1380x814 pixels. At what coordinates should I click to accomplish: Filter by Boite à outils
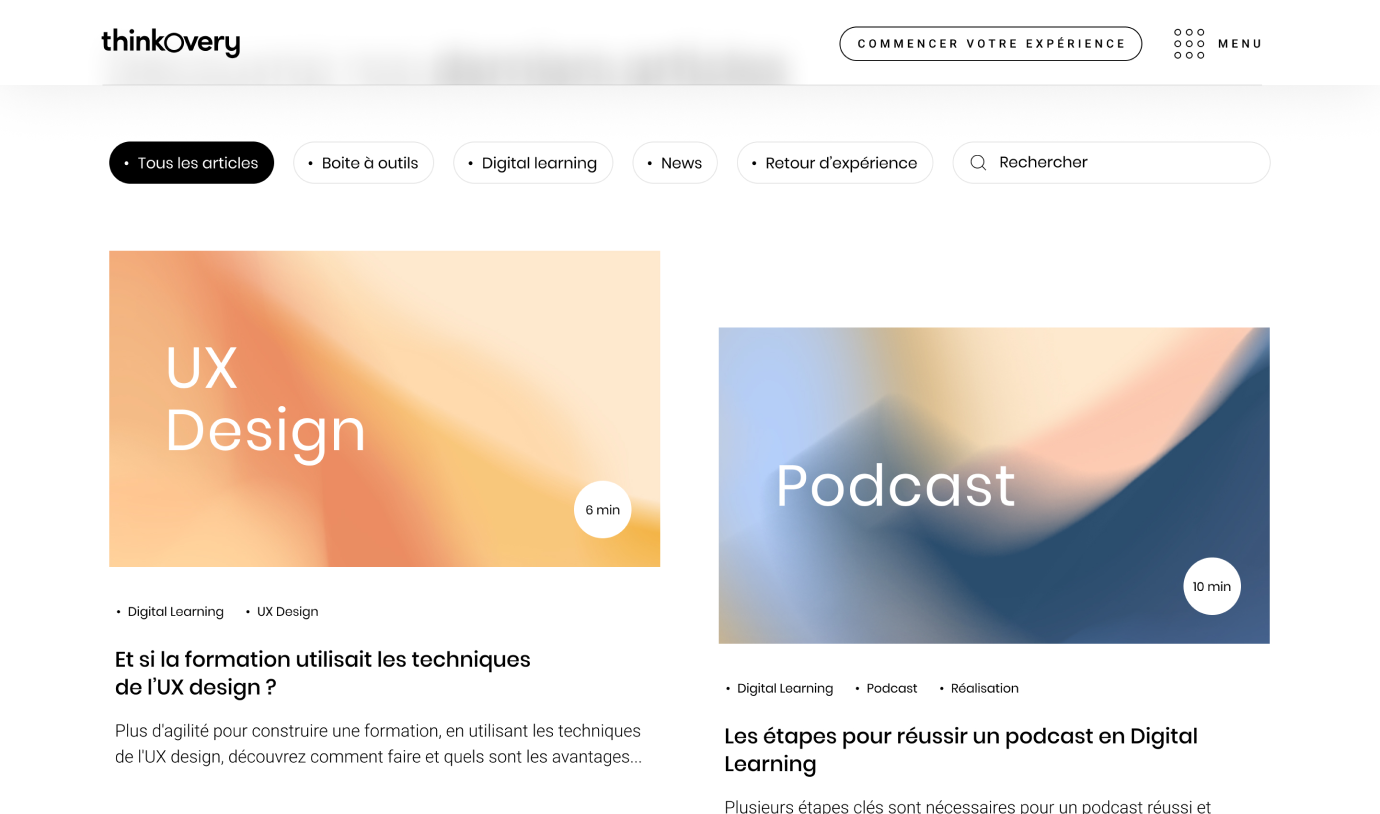tap(363, 163)
